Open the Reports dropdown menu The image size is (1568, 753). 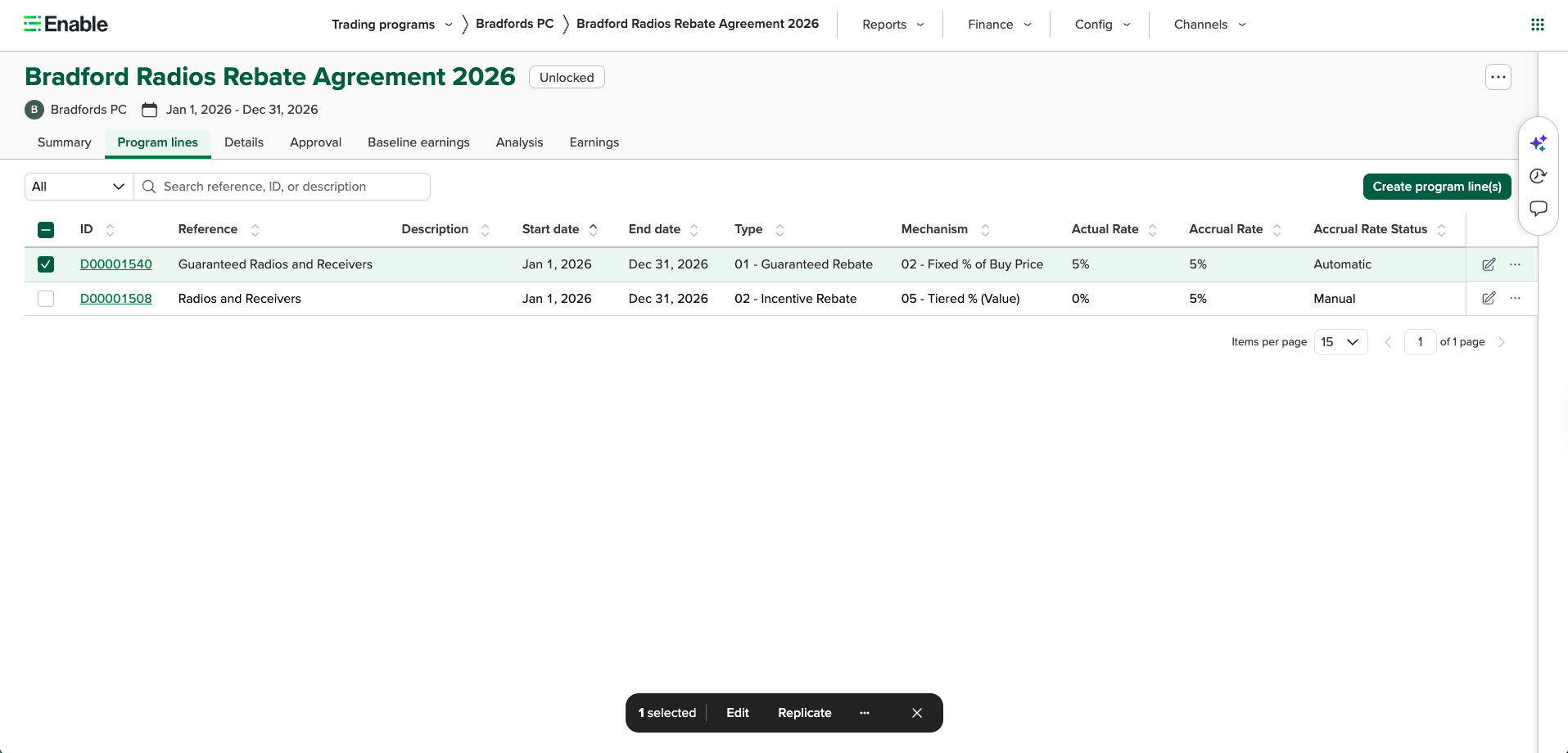(893, 25)
